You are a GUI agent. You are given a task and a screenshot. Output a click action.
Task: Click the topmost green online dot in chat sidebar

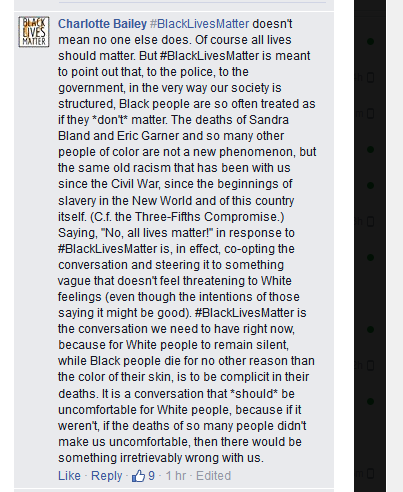pyautogui.click(x=370, y=41)
